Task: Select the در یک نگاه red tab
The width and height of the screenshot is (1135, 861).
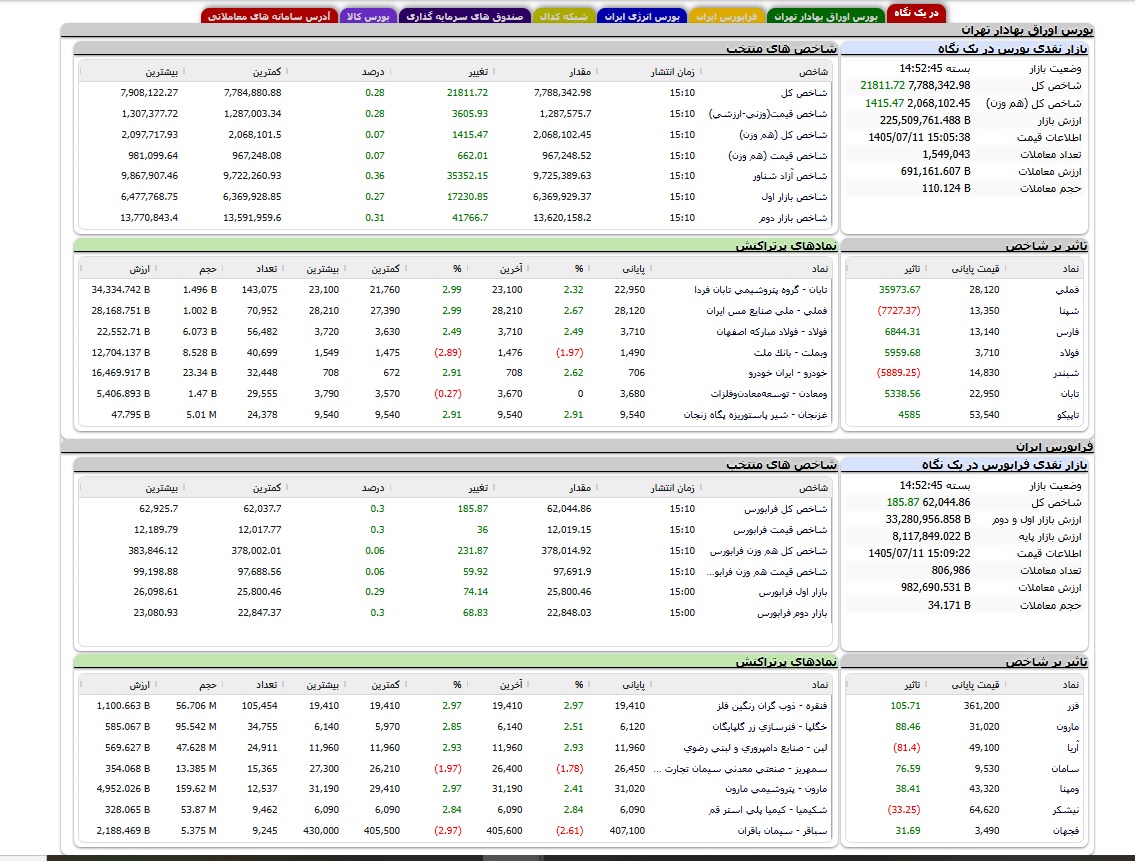Action: click(916, 13)
